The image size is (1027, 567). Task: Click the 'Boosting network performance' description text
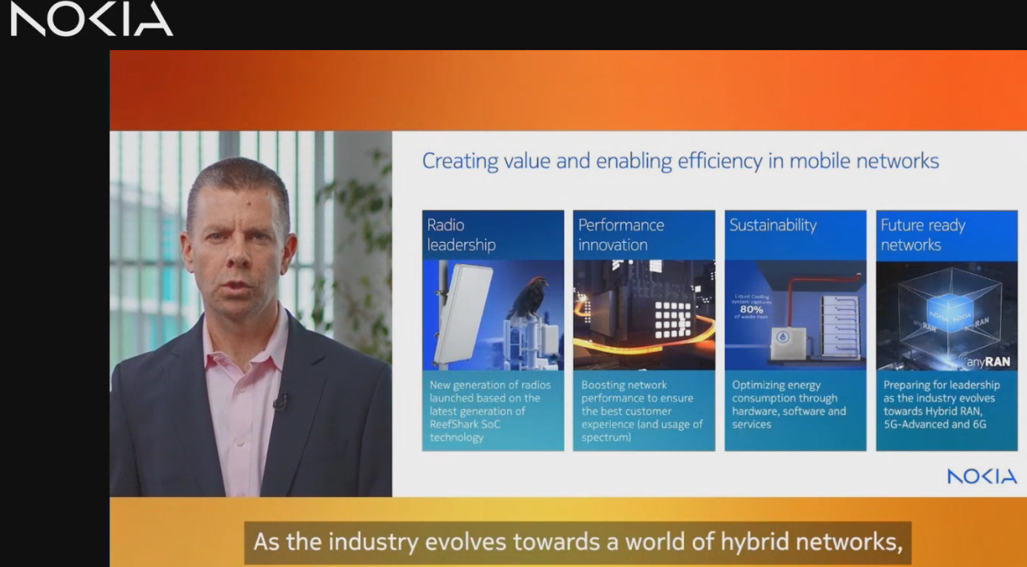coord(641,411)
